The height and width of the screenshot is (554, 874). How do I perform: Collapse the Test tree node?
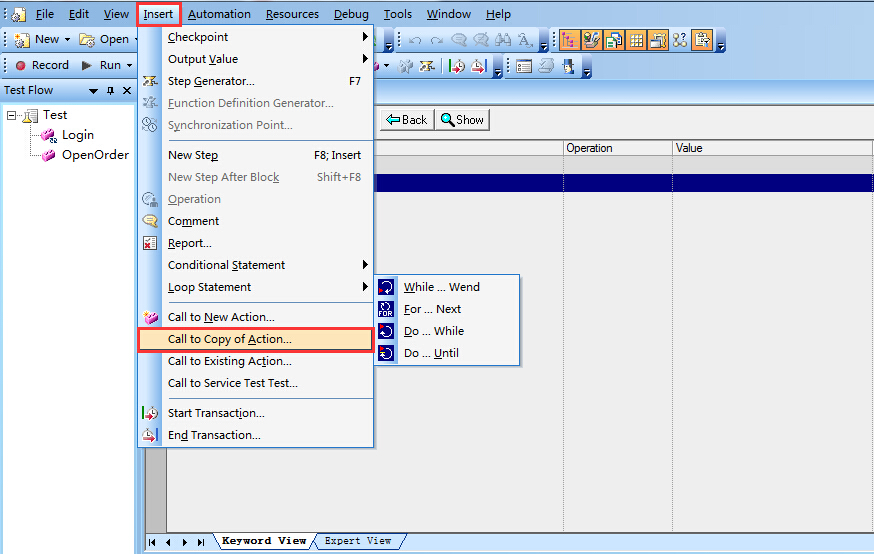(x=12, y=115)
